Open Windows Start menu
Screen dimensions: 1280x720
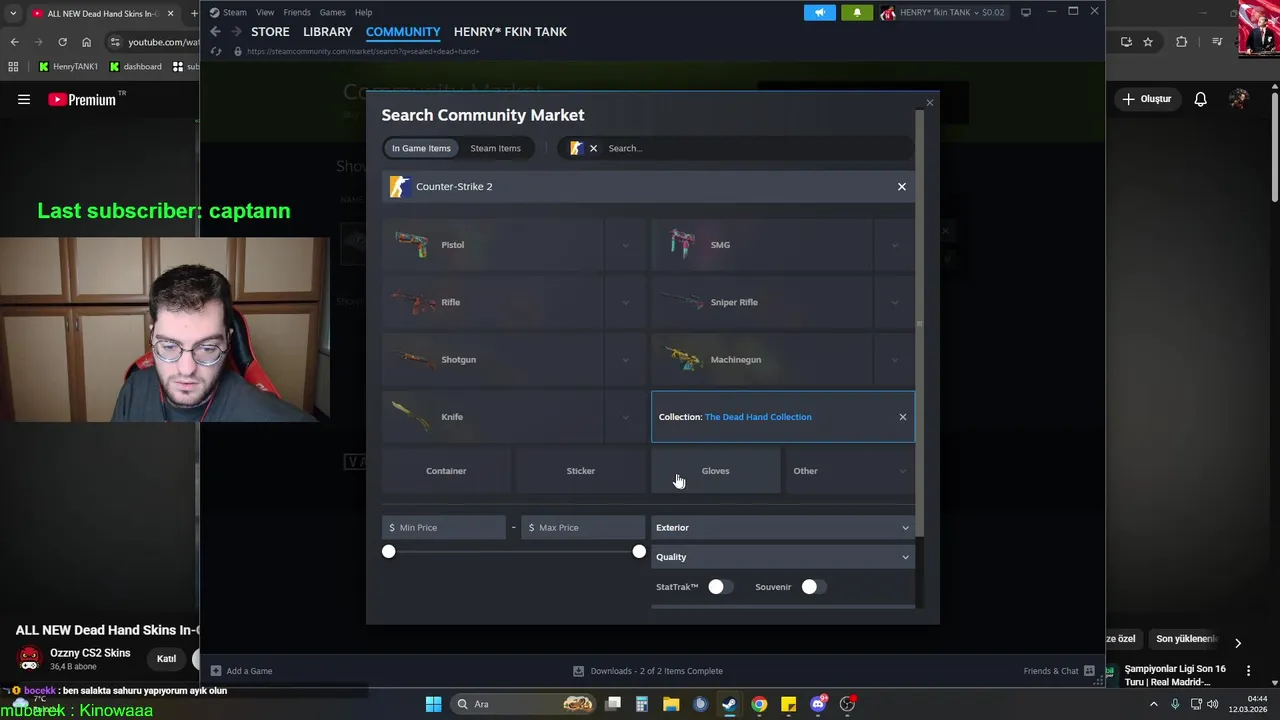[x=433, y=704]
